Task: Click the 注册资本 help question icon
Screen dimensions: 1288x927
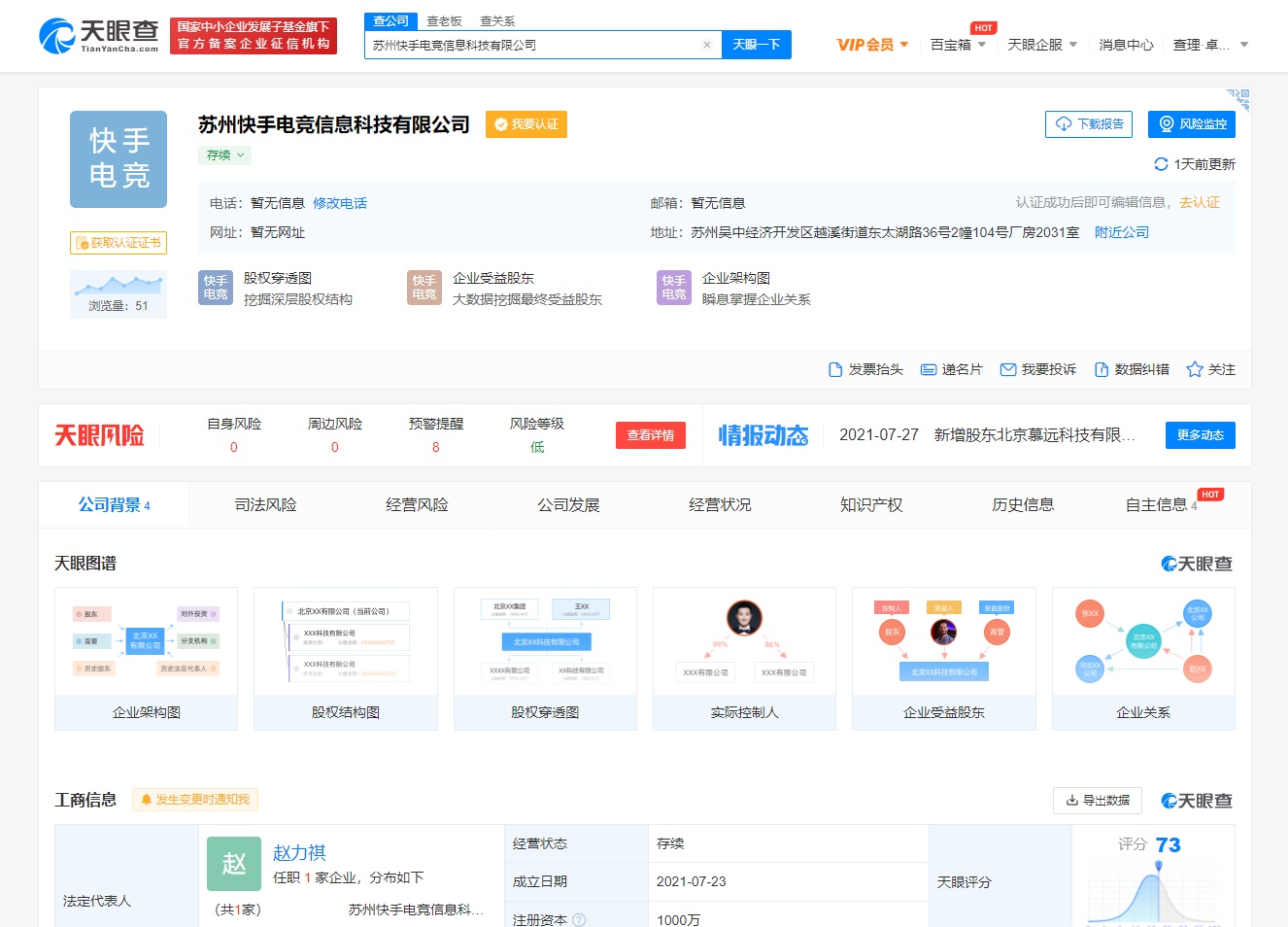Action: [580, 920]
